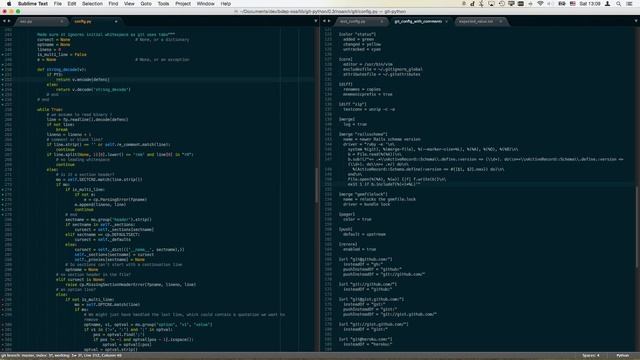This screenshot has height=360, width=640.
Task: Click the '[diff]' section line
Action: (345, 84)
